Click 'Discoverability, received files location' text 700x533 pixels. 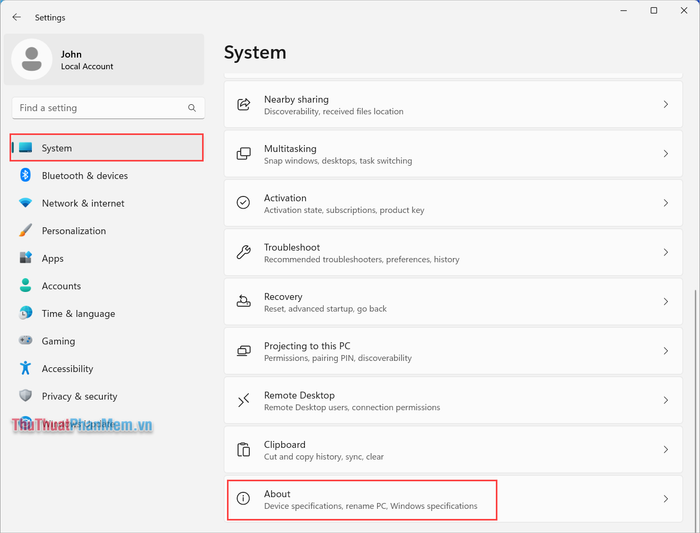pos(333,111)
